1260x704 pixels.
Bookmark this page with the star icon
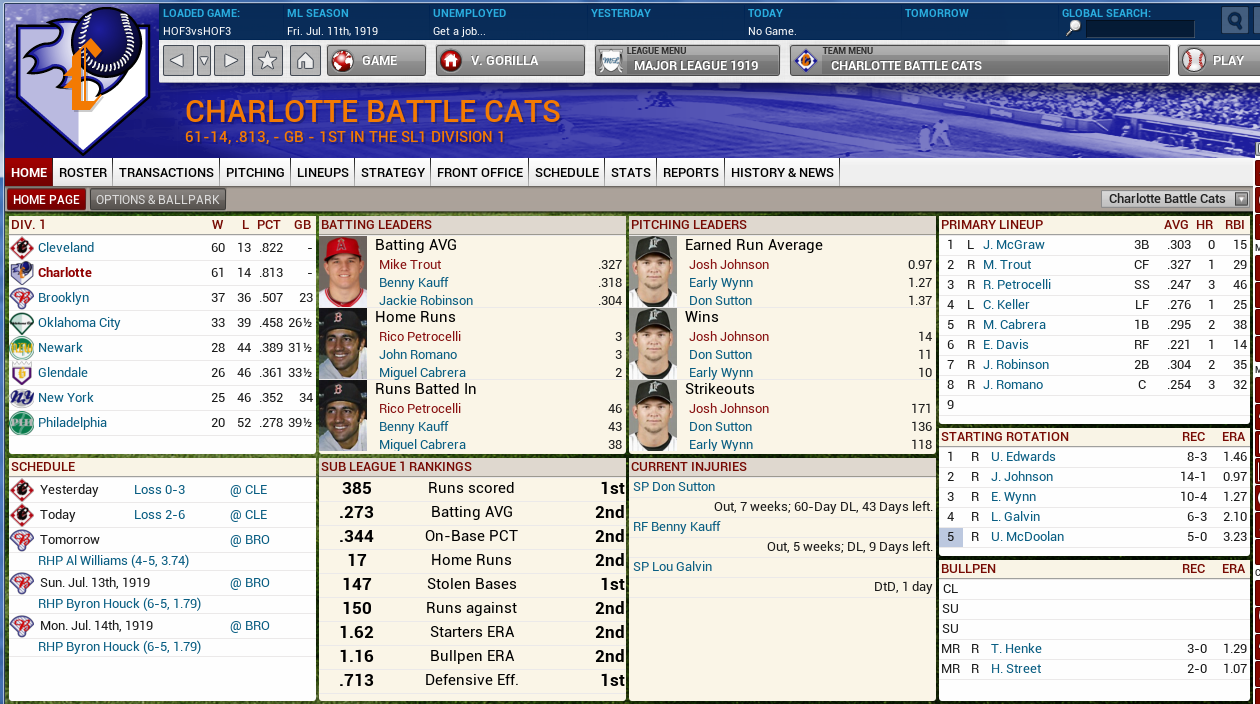(x=267, y=61)
